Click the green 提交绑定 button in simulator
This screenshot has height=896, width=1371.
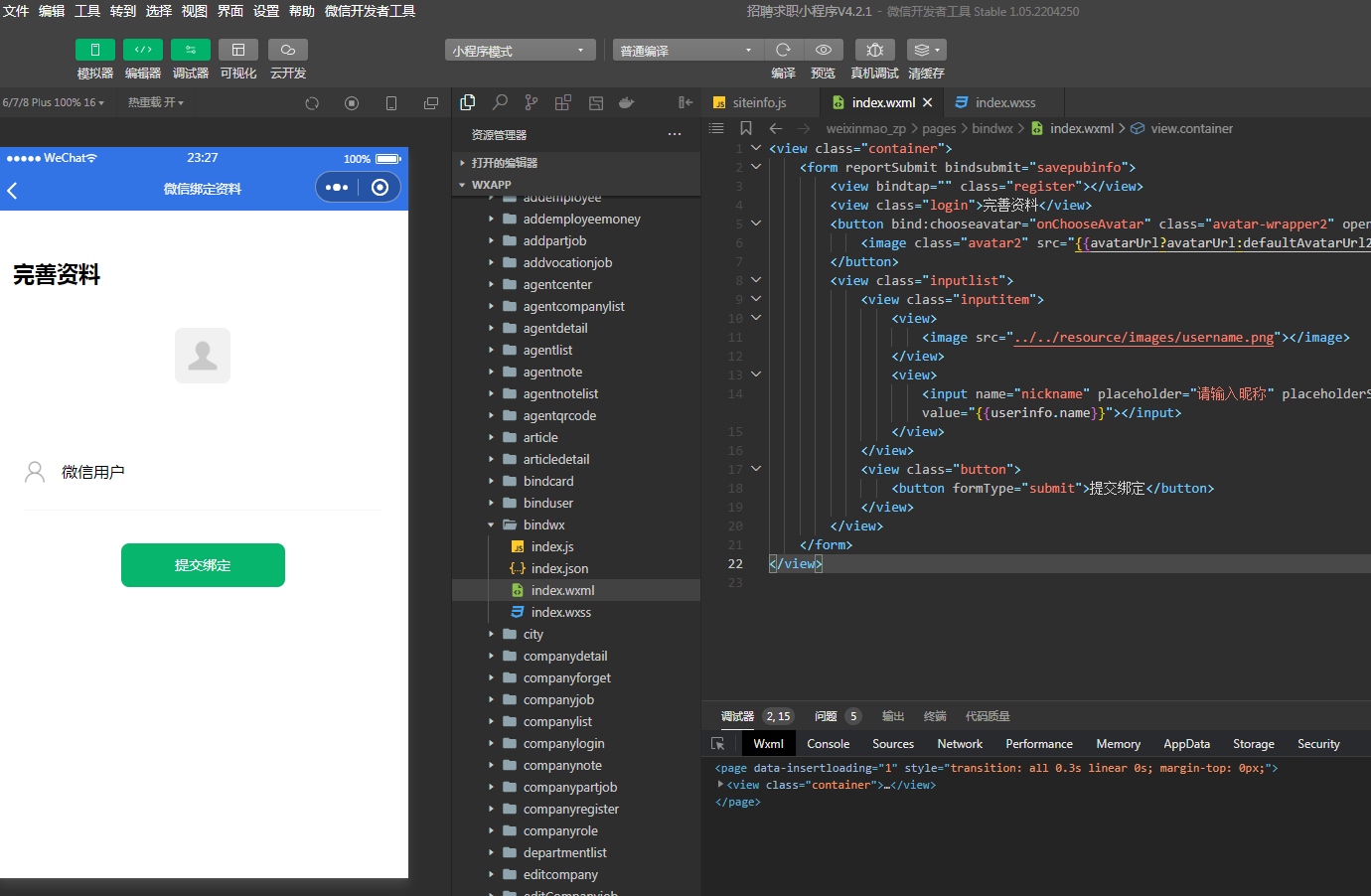point(203,565)
